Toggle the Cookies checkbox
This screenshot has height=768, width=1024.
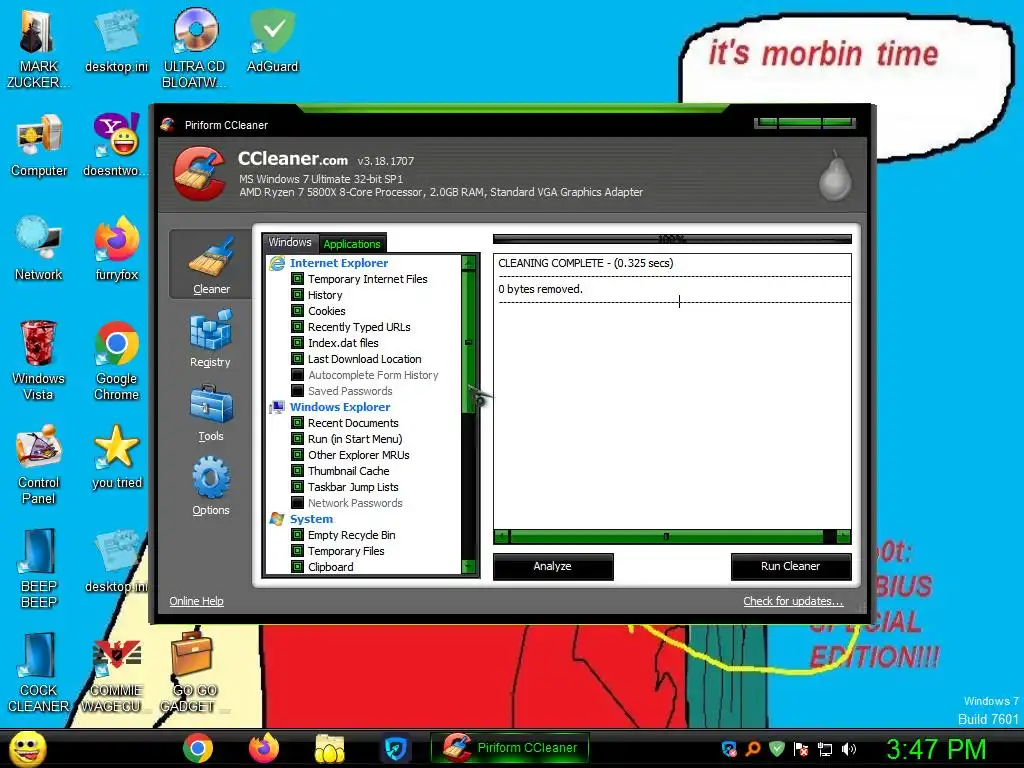[297, 311]
